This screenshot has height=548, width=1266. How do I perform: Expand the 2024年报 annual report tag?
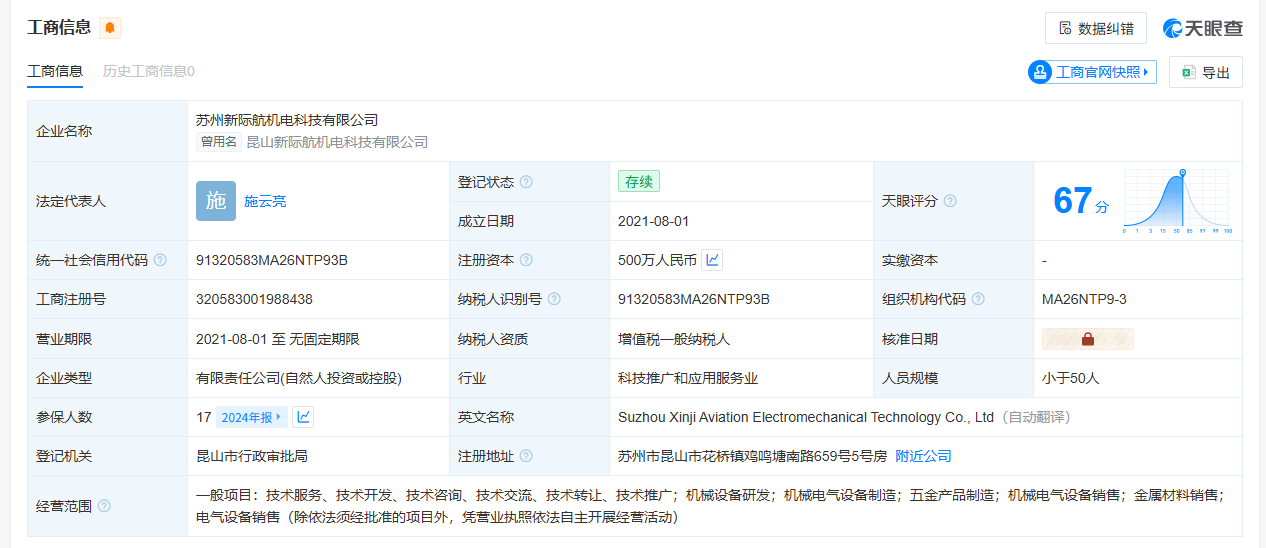[252, 417]
